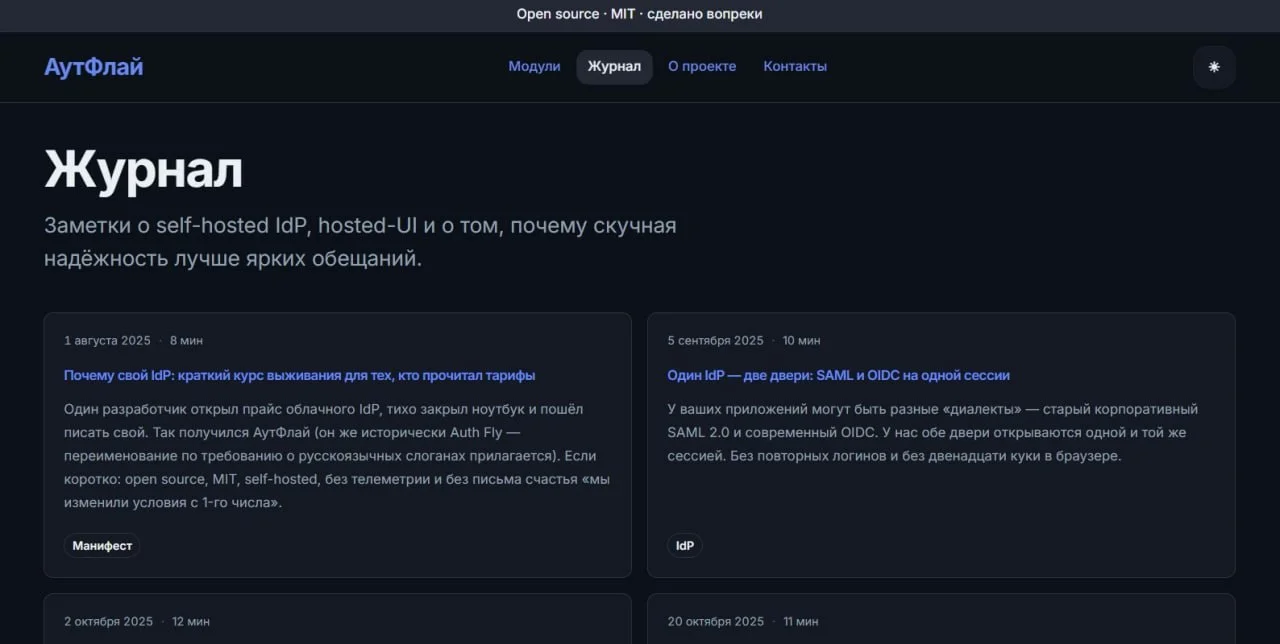Click the '2 октября 2025' date text
The height and width of the screenshot is (644, 1280).
point(108,622)
